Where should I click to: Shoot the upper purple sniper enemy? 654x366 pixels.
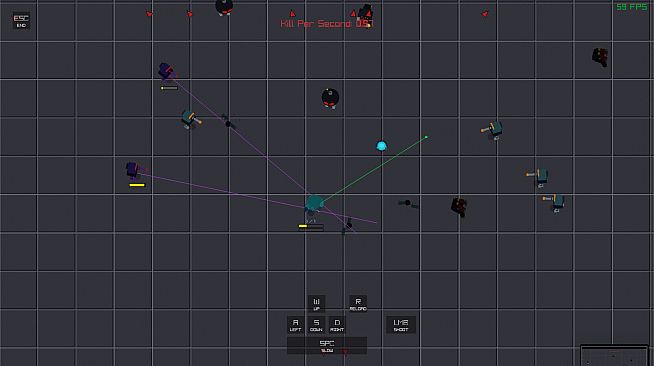[166, 71]
